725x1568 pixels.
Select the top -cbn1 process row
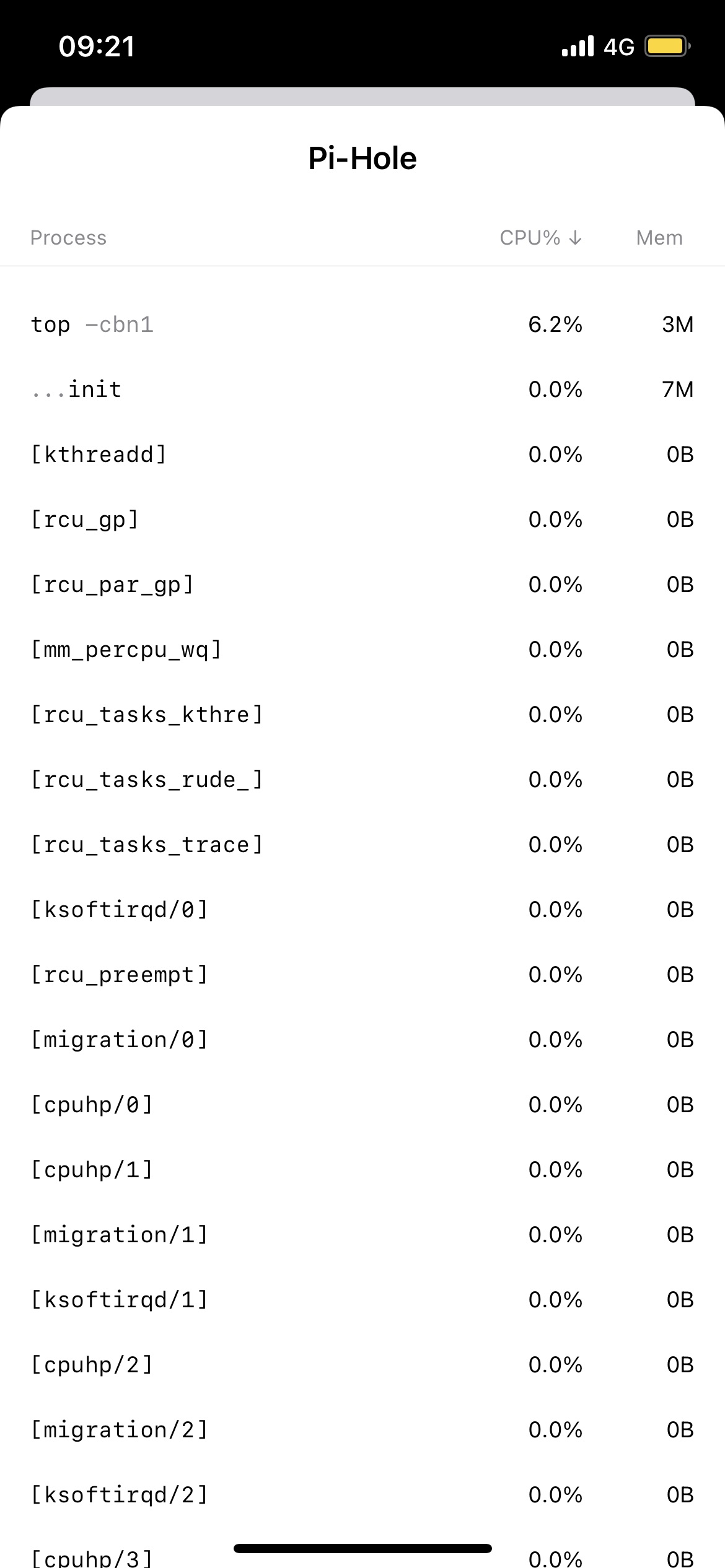(362, 324)
